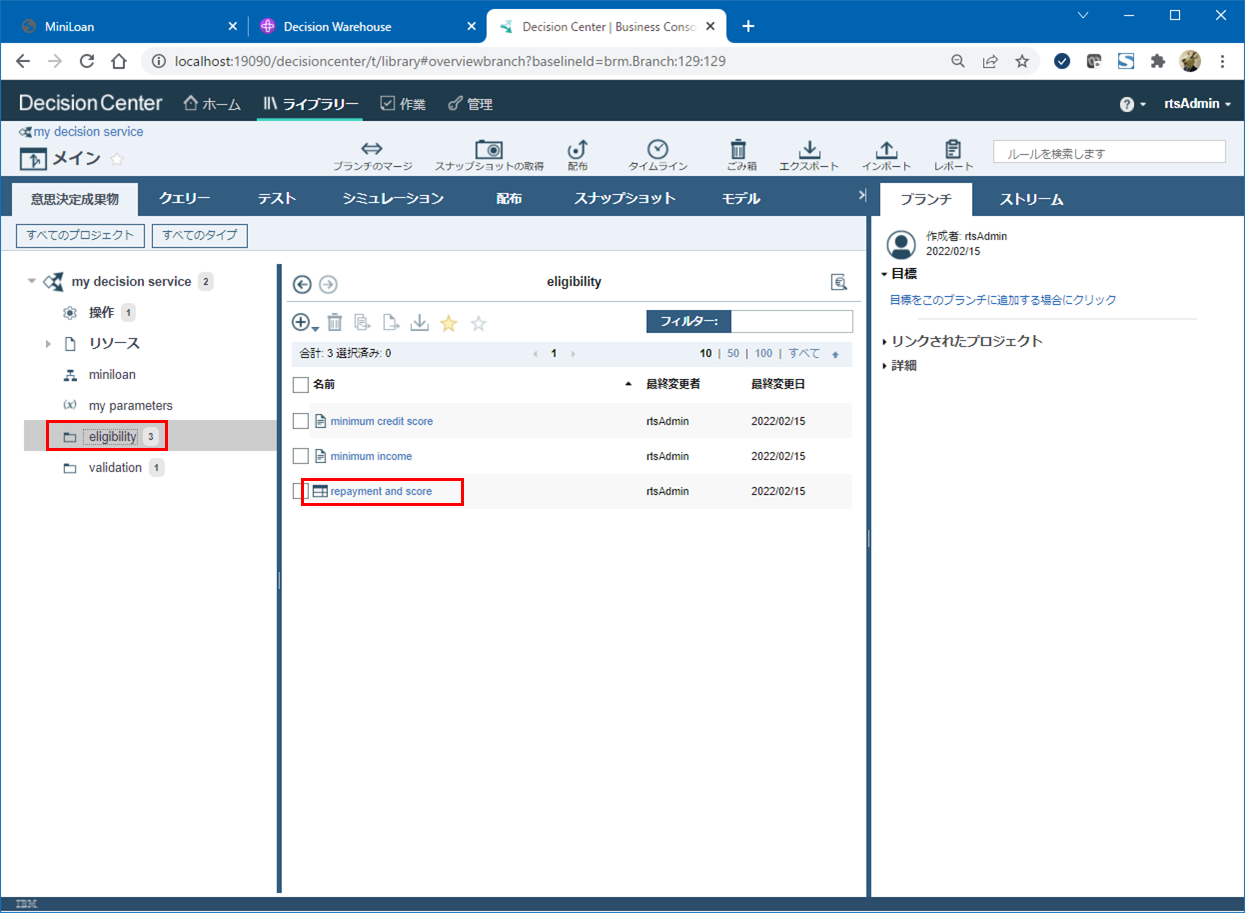1245x913 pixels.
Task: Click the outlined star icon in list toolbar
Action: point(479,322)
